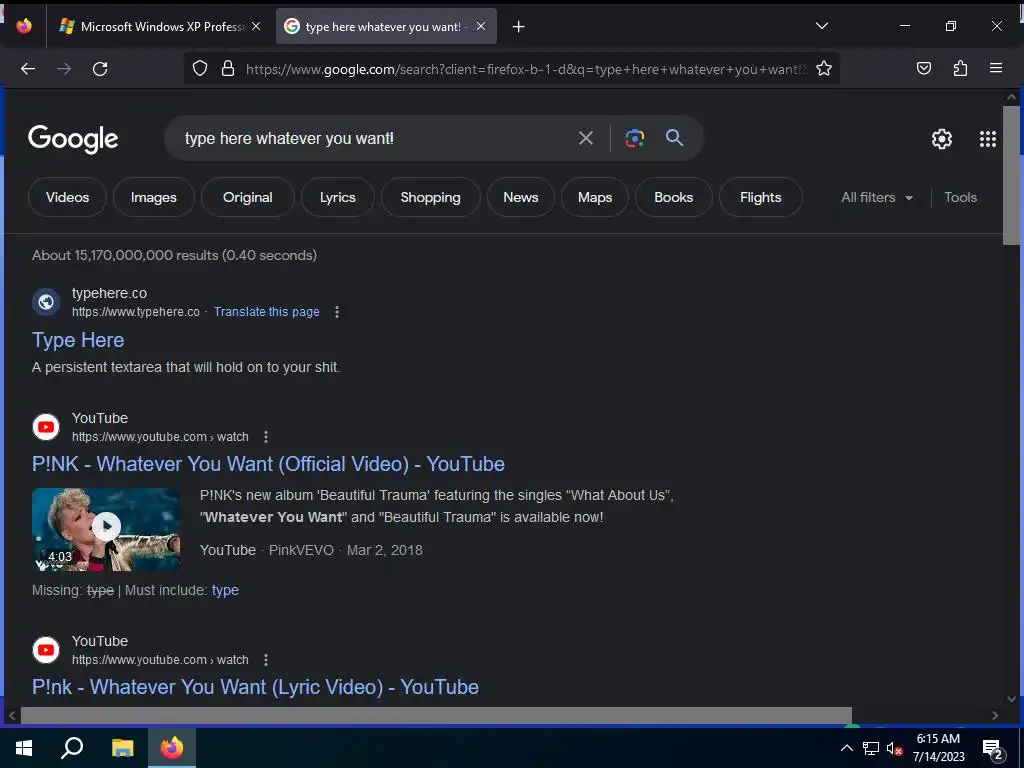Switch to Maps results
The image size is (1024, 768).
point(595,197)
